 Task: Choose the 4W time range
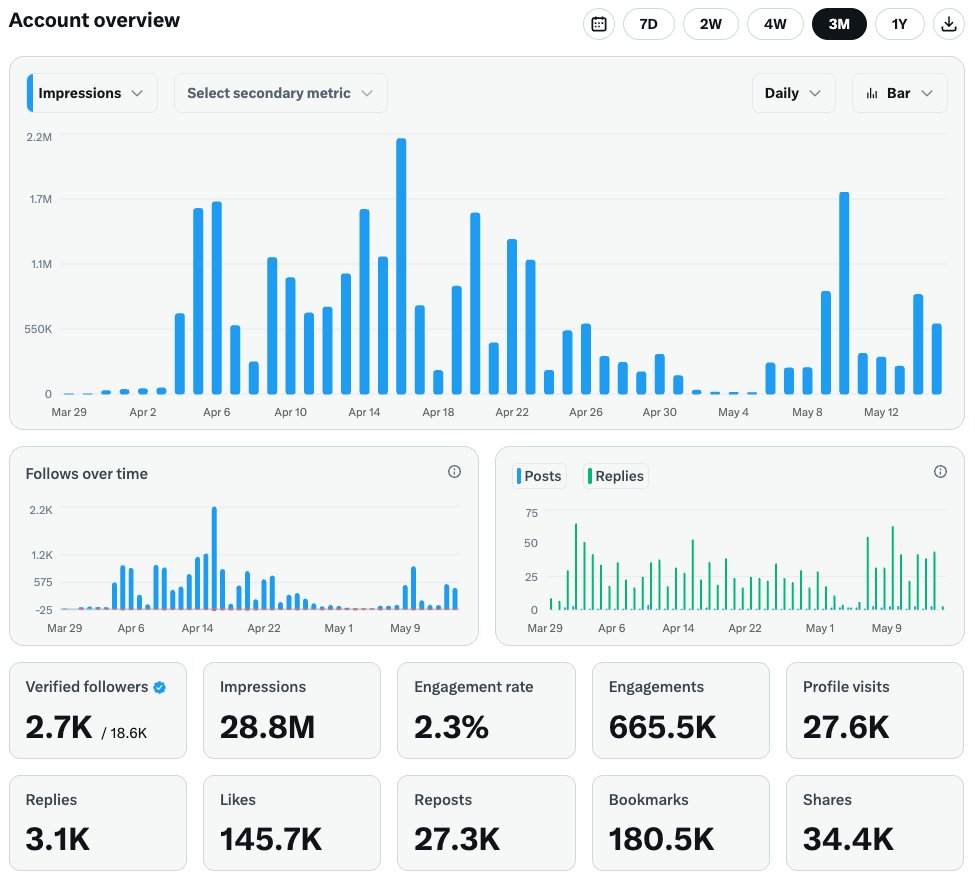(775, 24)
